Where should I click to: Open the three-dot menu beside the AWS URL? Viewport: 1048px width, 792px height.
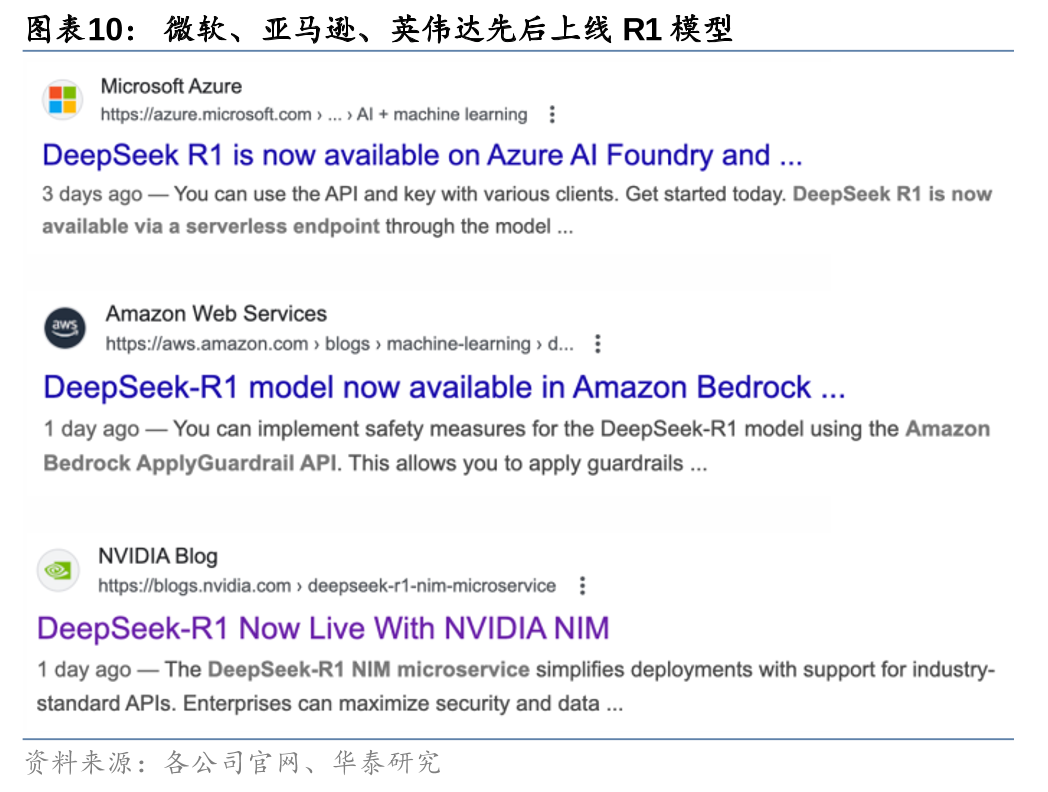pos(598,344)
